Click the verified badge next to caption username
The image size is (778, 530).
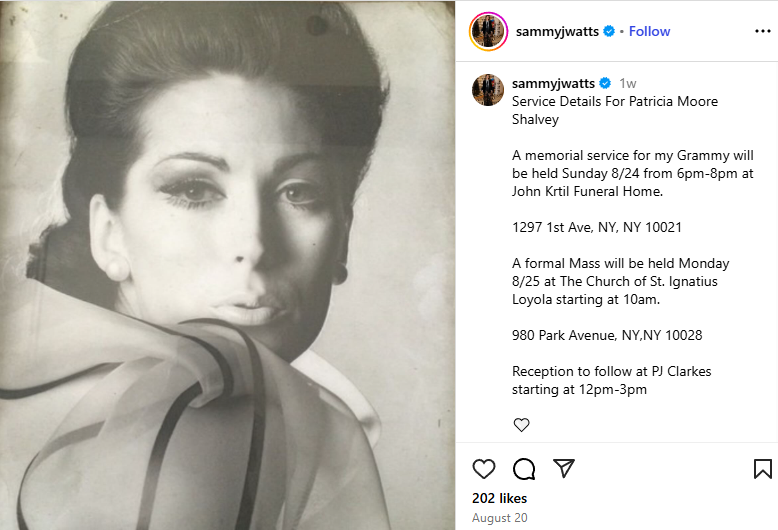605,83
